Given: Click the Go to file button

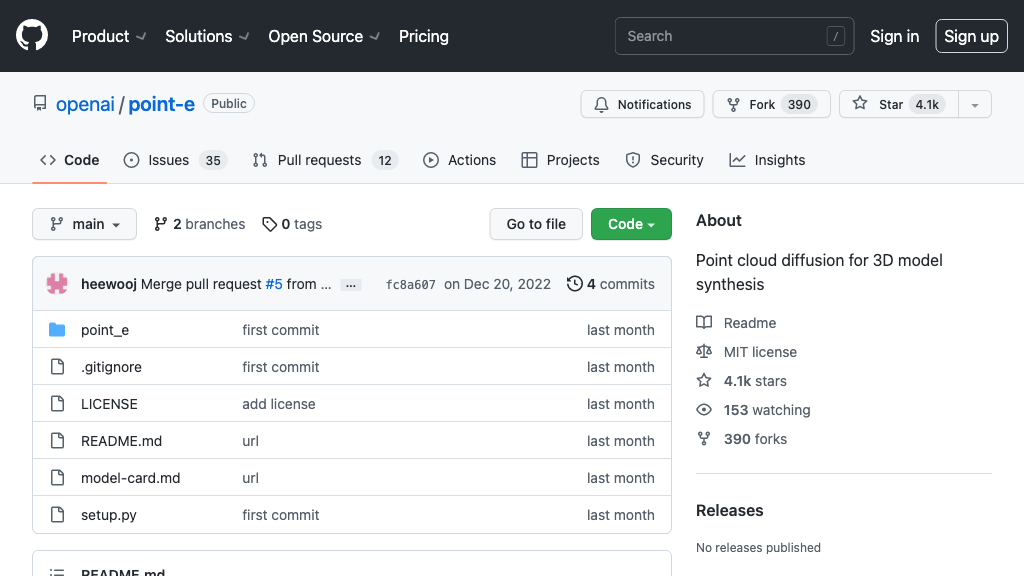Looking at the screenshot, I should tap(536, 224).
